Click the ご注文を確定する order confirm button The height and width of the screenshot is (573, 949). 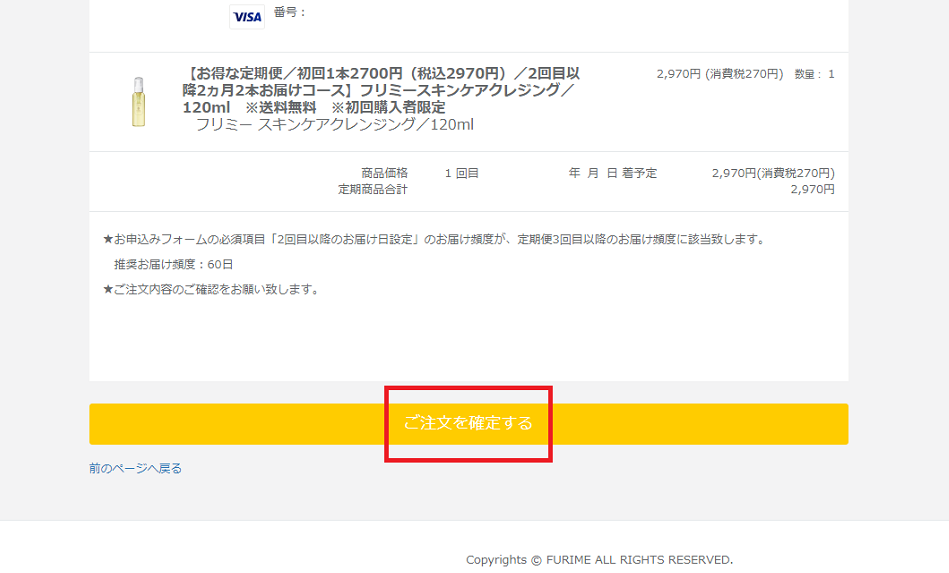tap(468, 424)
